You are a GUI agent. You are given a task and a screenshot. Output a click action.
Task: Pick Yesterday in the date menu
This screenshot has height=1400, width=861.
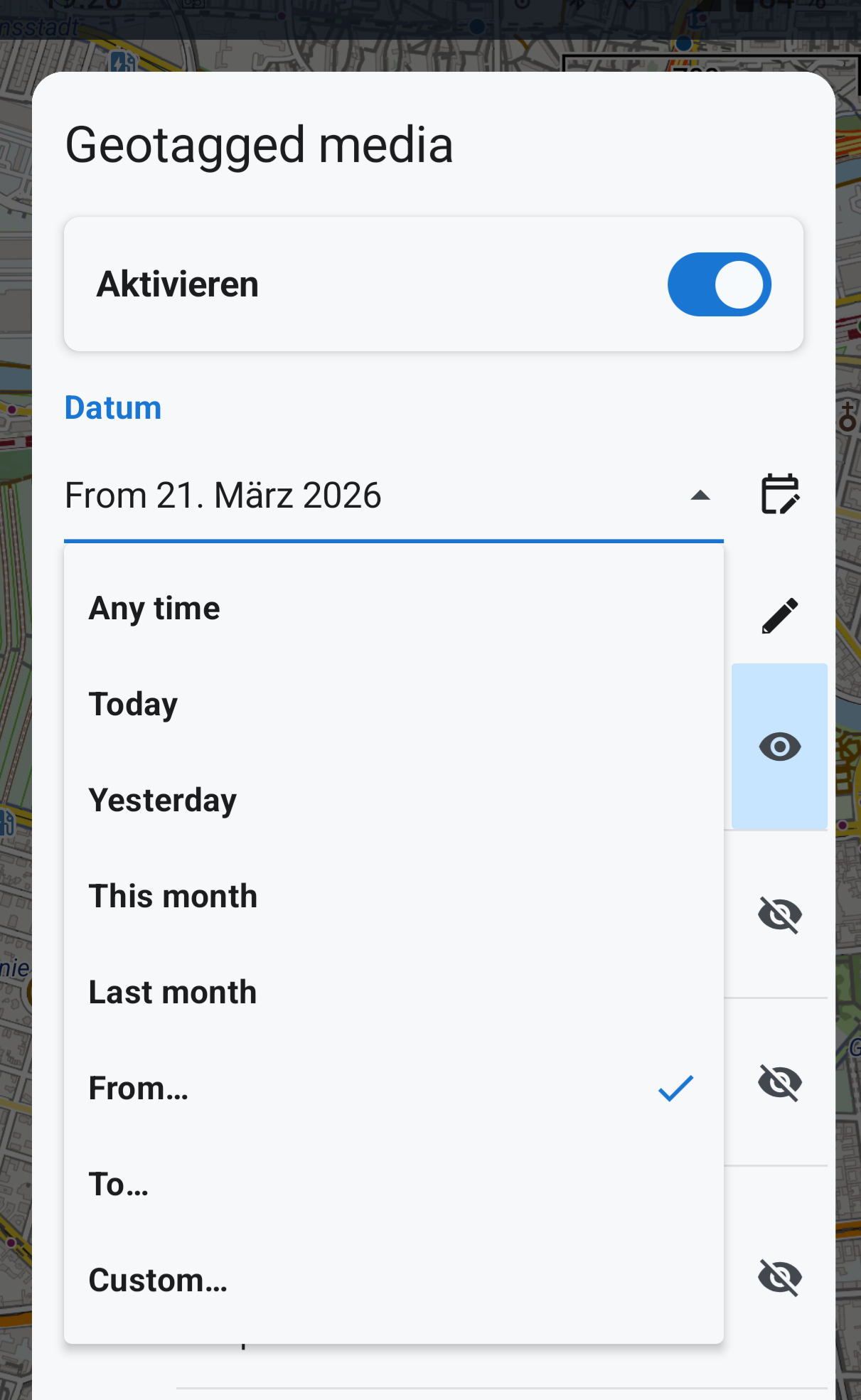point(162,801)
